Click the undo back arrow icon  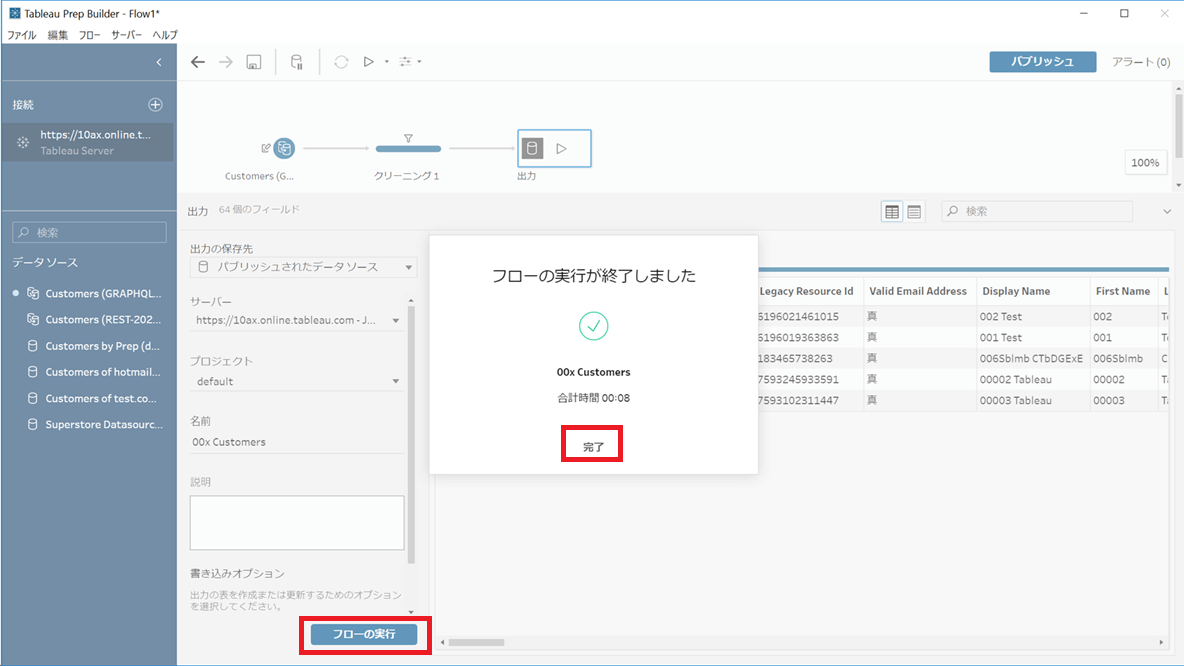click(198, 62)
